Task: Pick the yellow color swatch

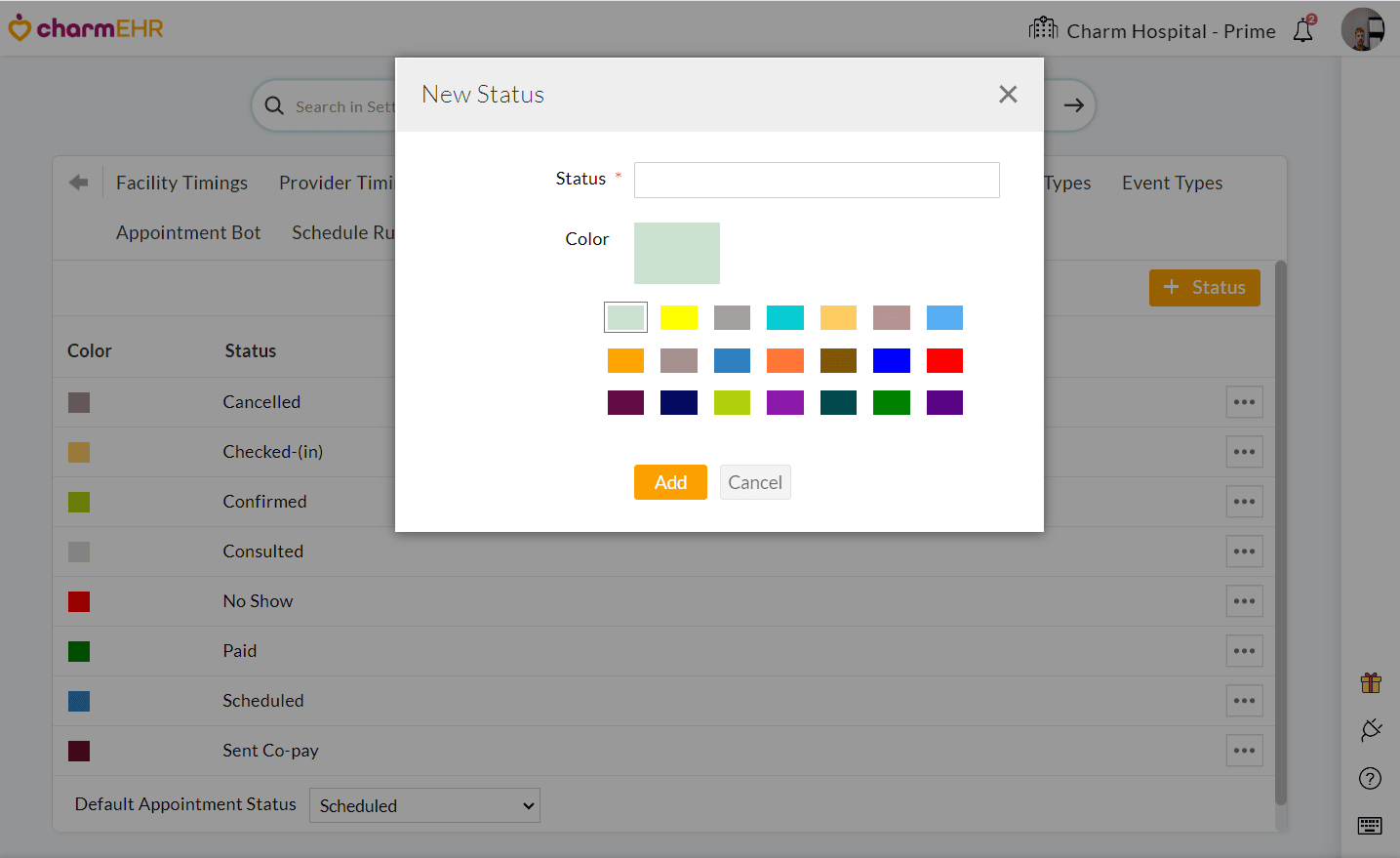Action: (679, 317)
